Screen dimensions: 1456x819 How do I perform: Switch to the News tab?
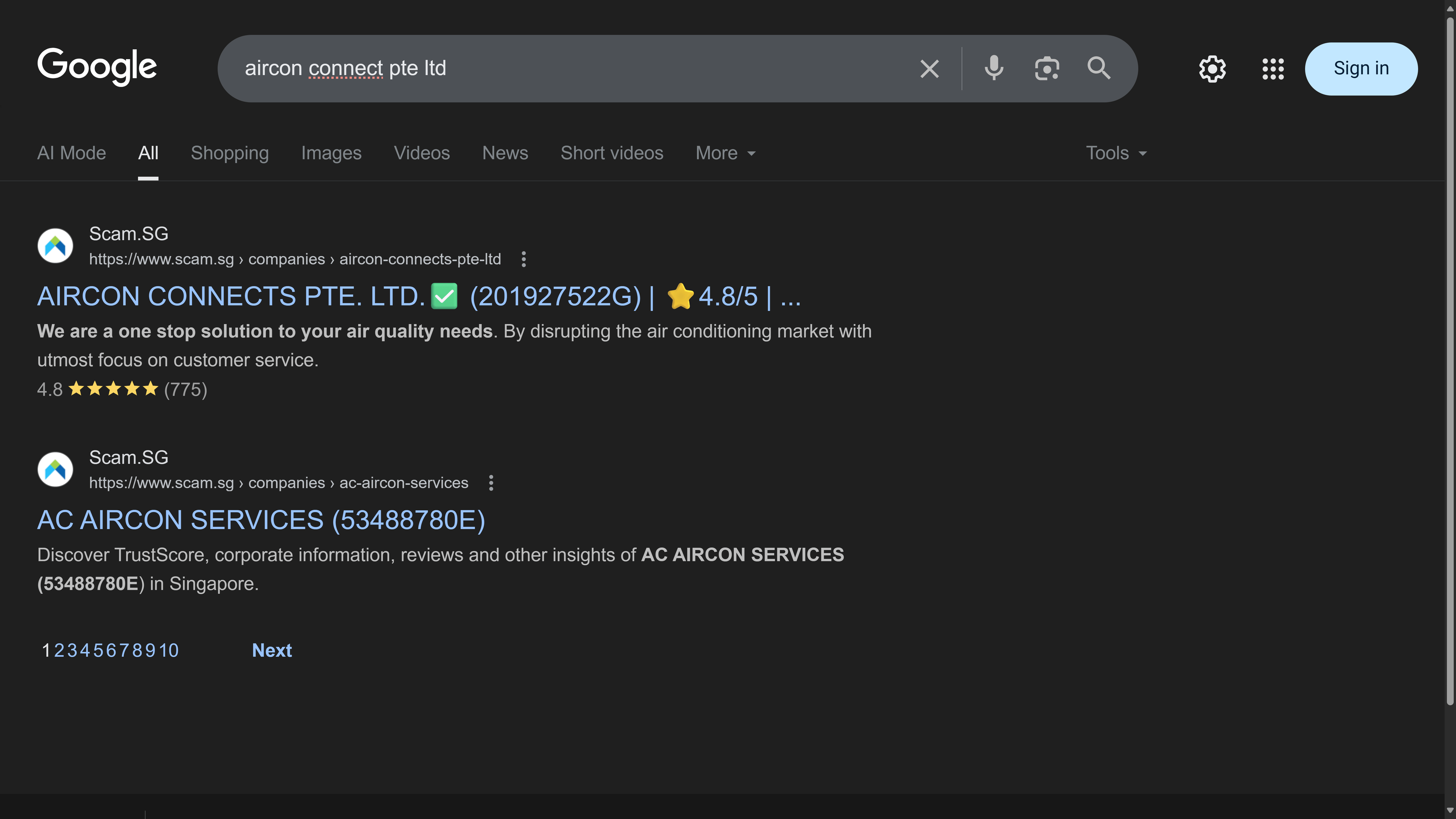[x=505, y=153]
